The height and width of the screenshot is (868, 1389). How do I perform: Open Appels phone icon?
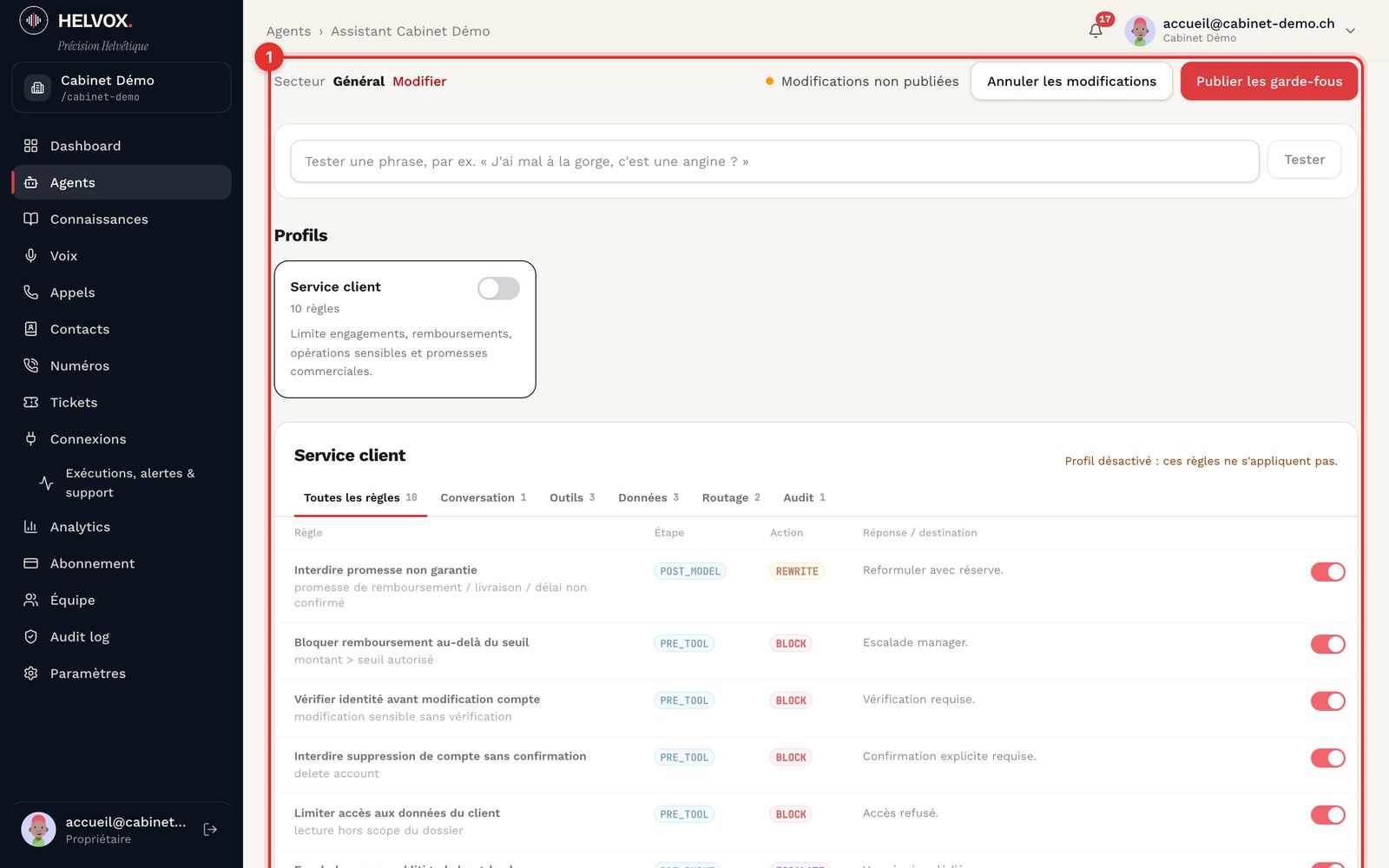[31, 293]
